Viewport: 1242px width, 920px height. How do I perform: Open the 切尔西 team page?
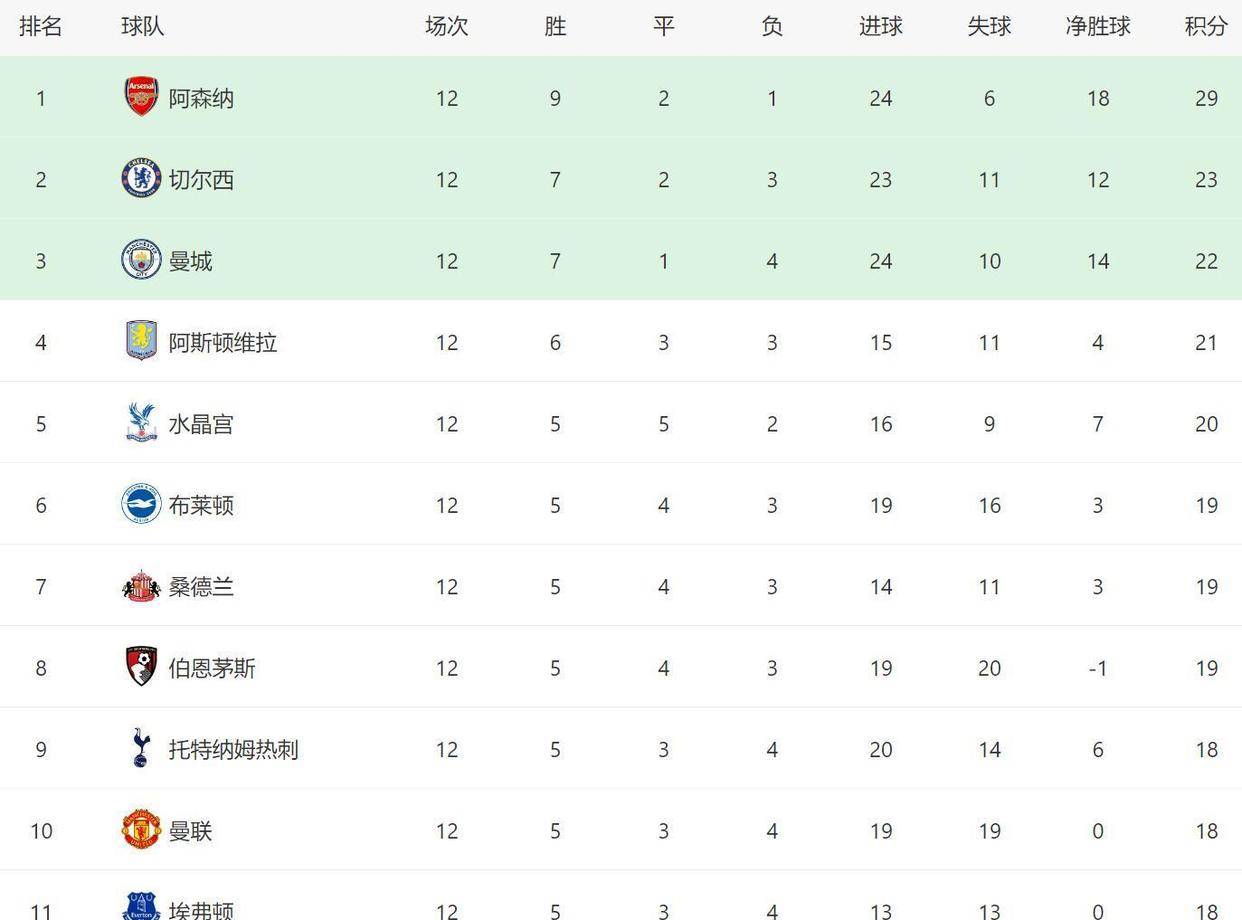tap(201, 180)
